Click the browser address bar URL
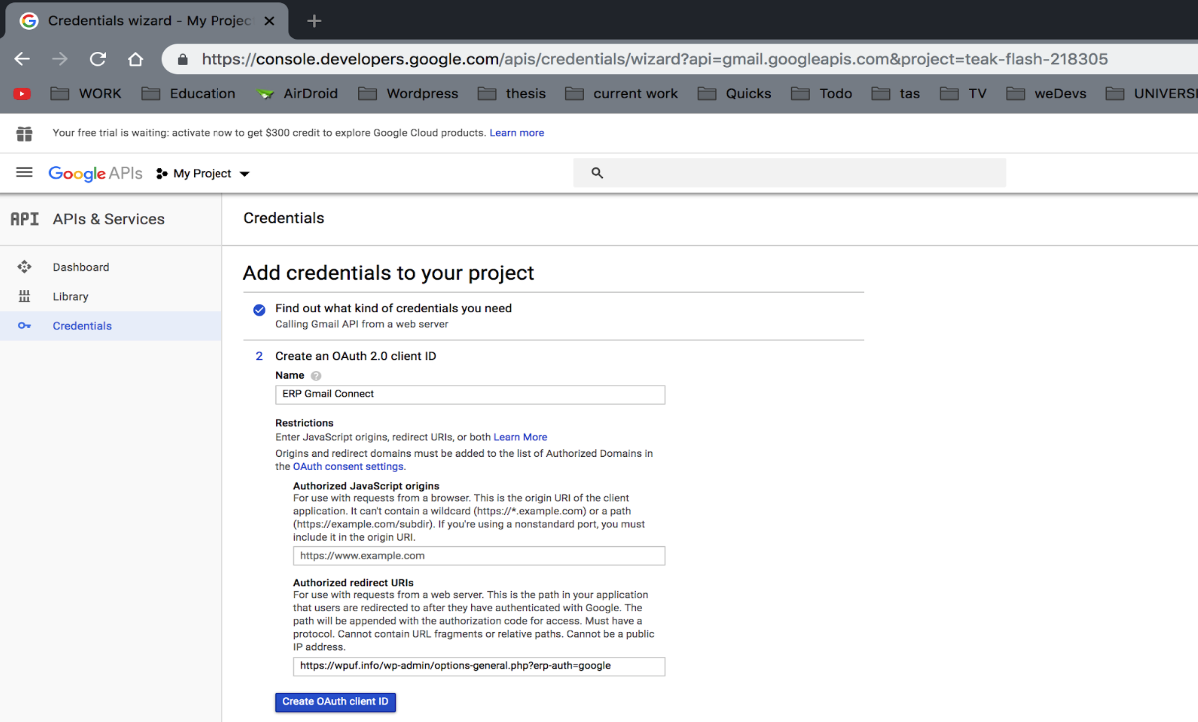 [655, 59]
